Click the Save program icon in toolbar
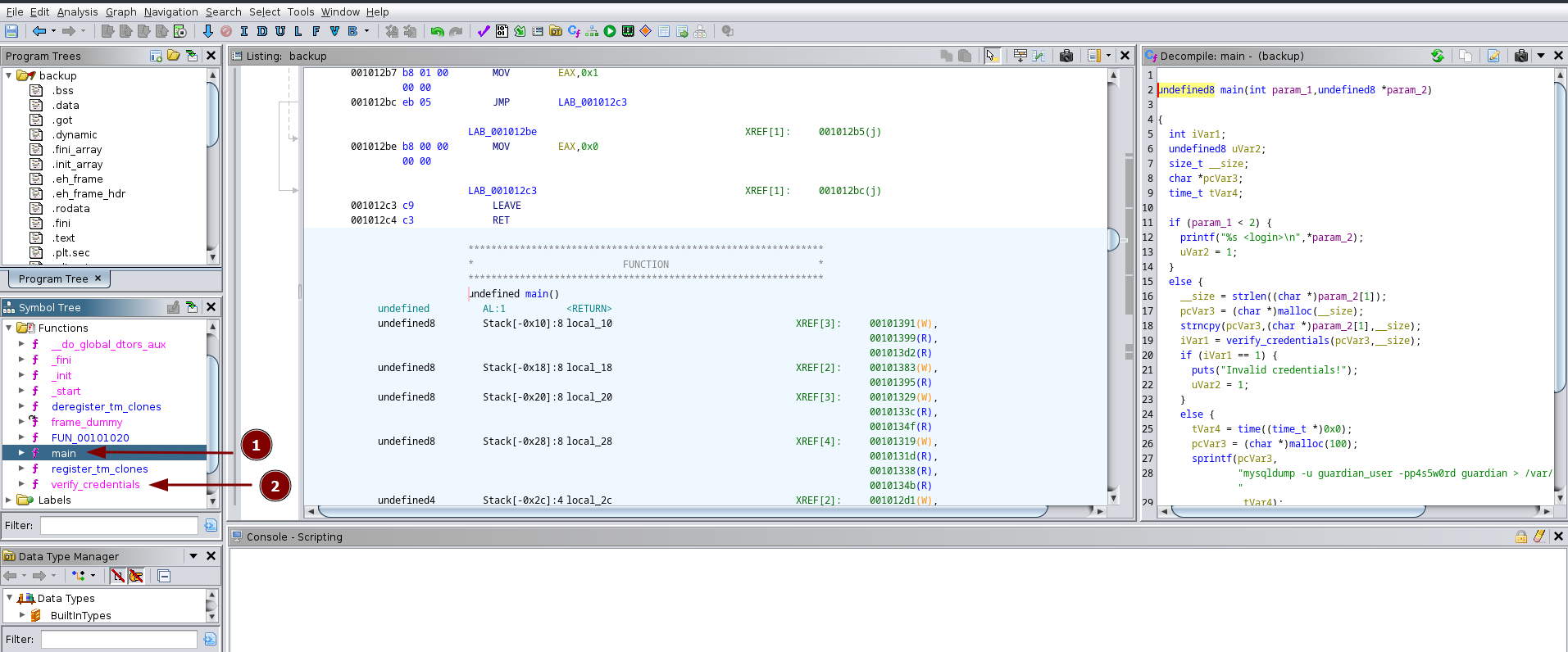 pyautogui.click(x=11, y=31)
